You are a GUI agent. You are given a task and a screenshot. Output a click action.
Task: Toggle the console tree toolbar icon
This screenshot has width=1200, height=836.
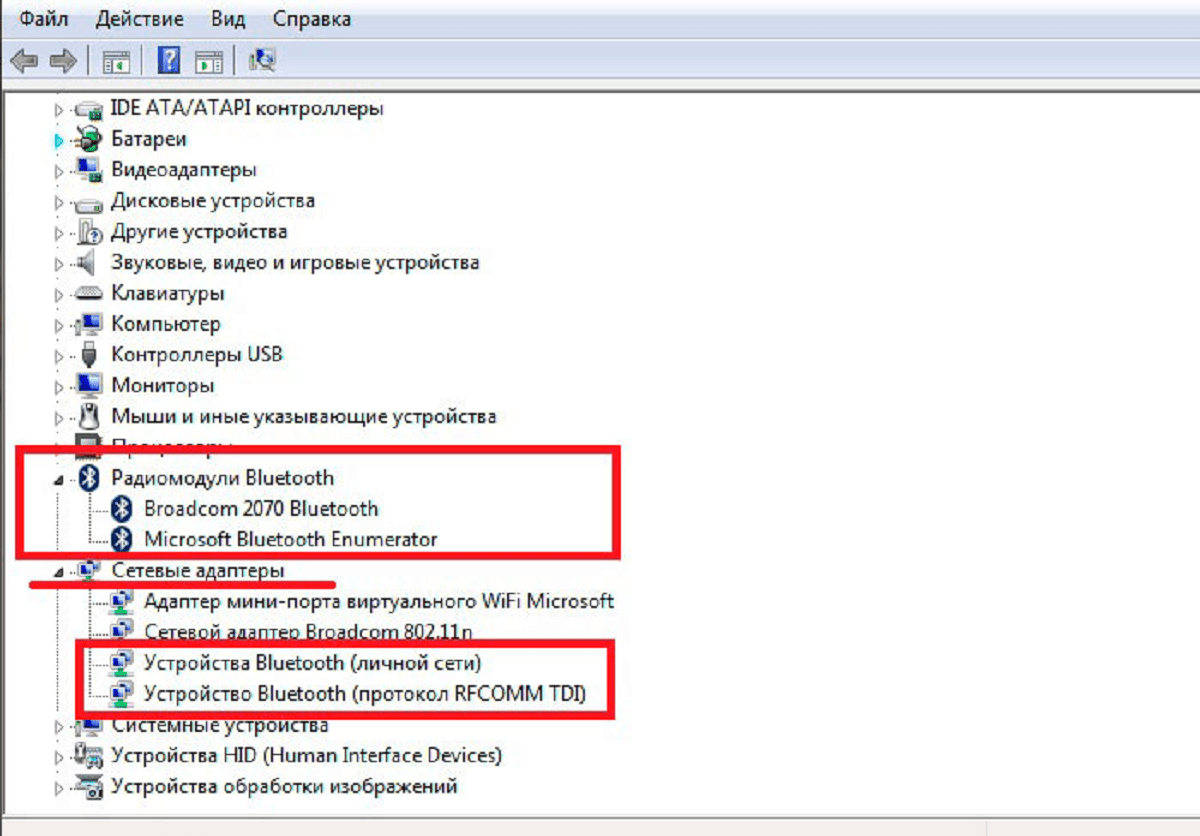click(x=116, y=62)
